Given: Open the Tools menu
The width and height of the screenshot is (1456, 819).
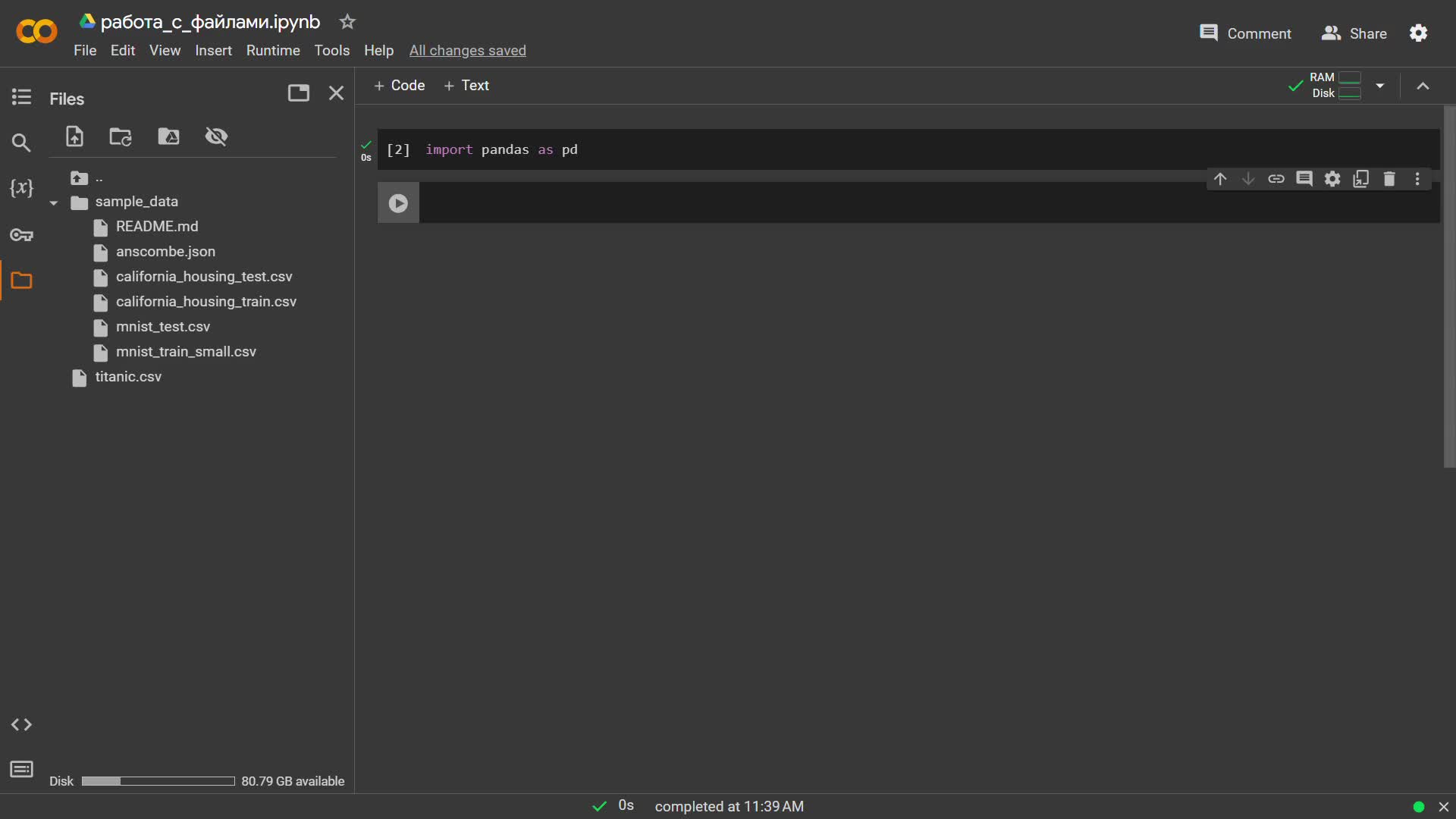Looking at the screenshot, I should (x=332, y=50).
